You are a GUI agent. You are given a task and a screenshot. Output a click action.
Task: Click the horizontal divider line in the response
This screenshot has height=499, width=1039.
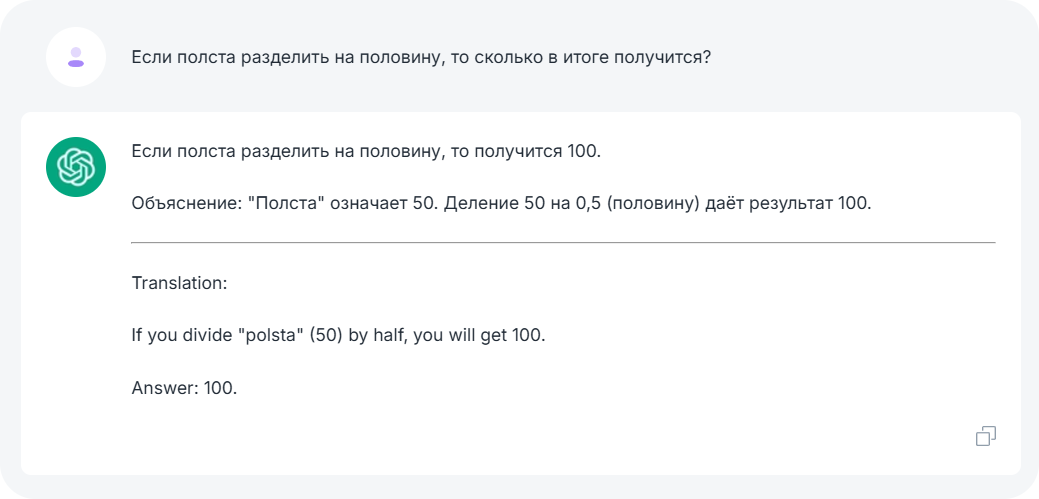tap(563, 242)
